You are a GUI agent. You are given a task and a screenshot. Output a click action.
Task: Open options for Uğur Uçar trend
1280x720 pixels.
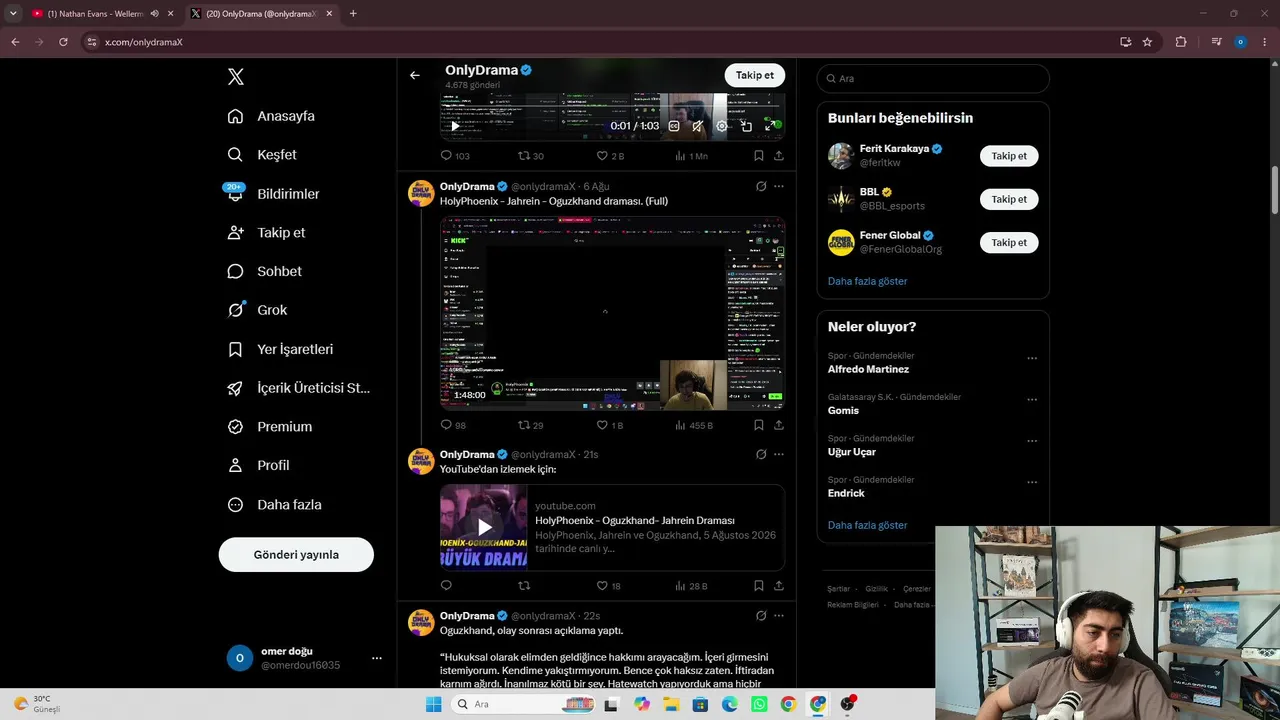(x=1032, y=441)
